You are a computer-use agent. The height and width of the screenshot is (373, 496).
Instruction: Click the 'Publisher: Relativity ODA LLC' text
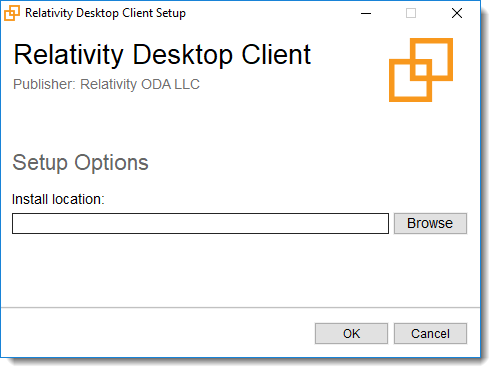pos(106,84)
